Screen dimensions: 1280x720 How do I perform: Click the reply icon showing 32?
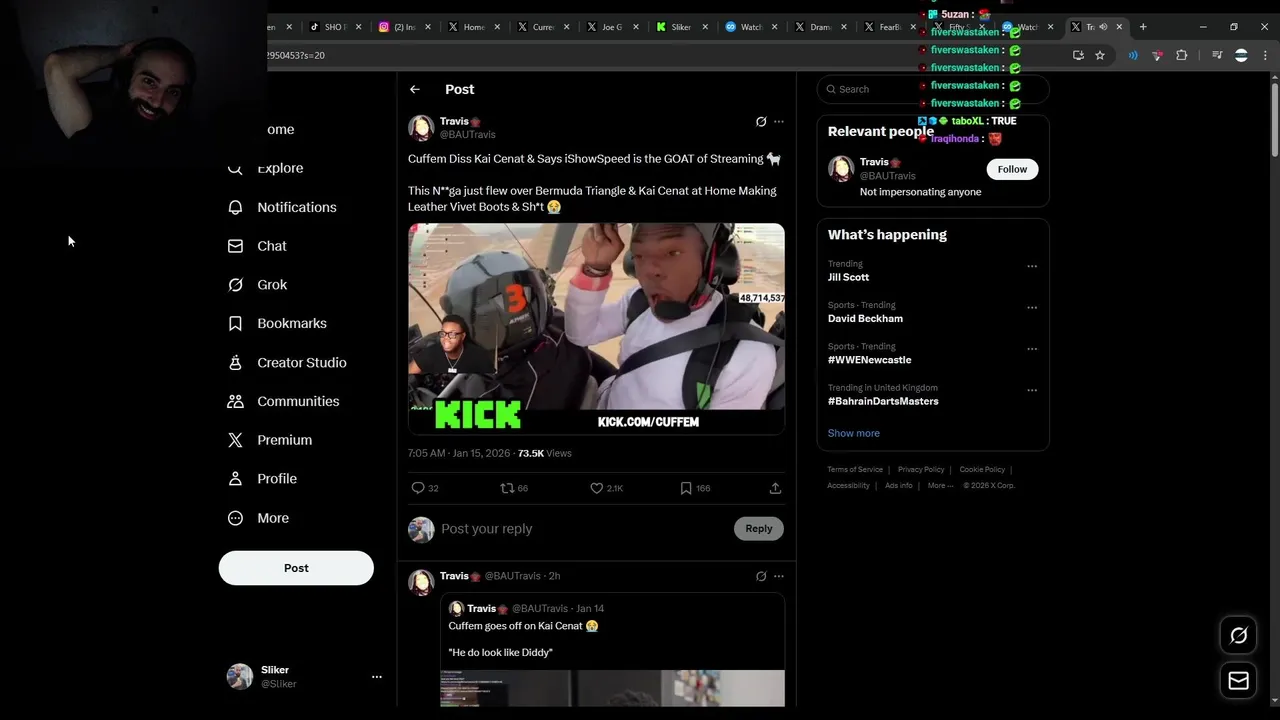418,488
